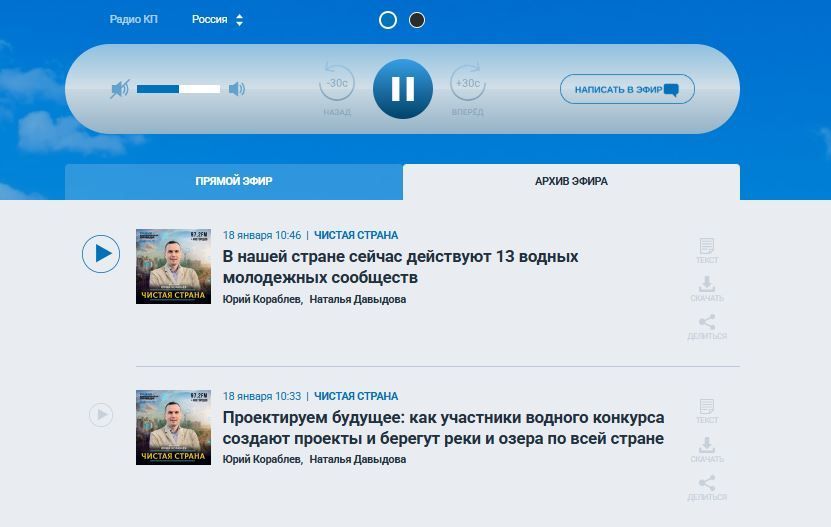Select the dark theme radio circle
Image resolution: width=831 pixels, height=527 pixels.
click(x=417, y=20)
